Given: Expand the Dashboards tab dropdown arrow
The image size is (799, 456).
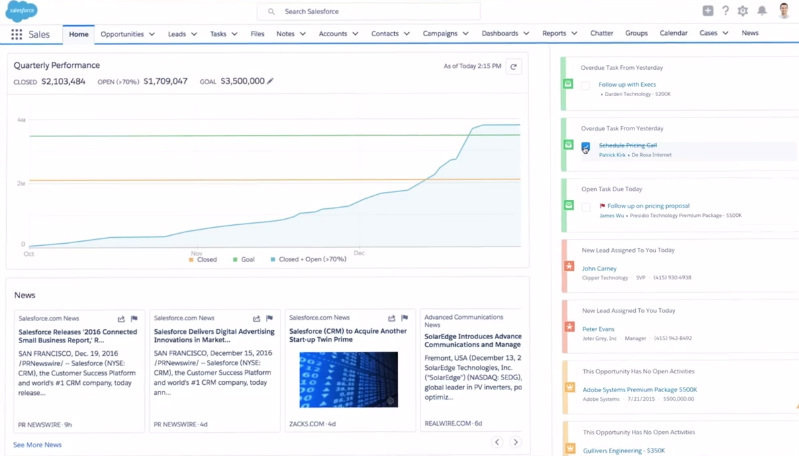Looking at the screenshot, I should pos(526,33).
